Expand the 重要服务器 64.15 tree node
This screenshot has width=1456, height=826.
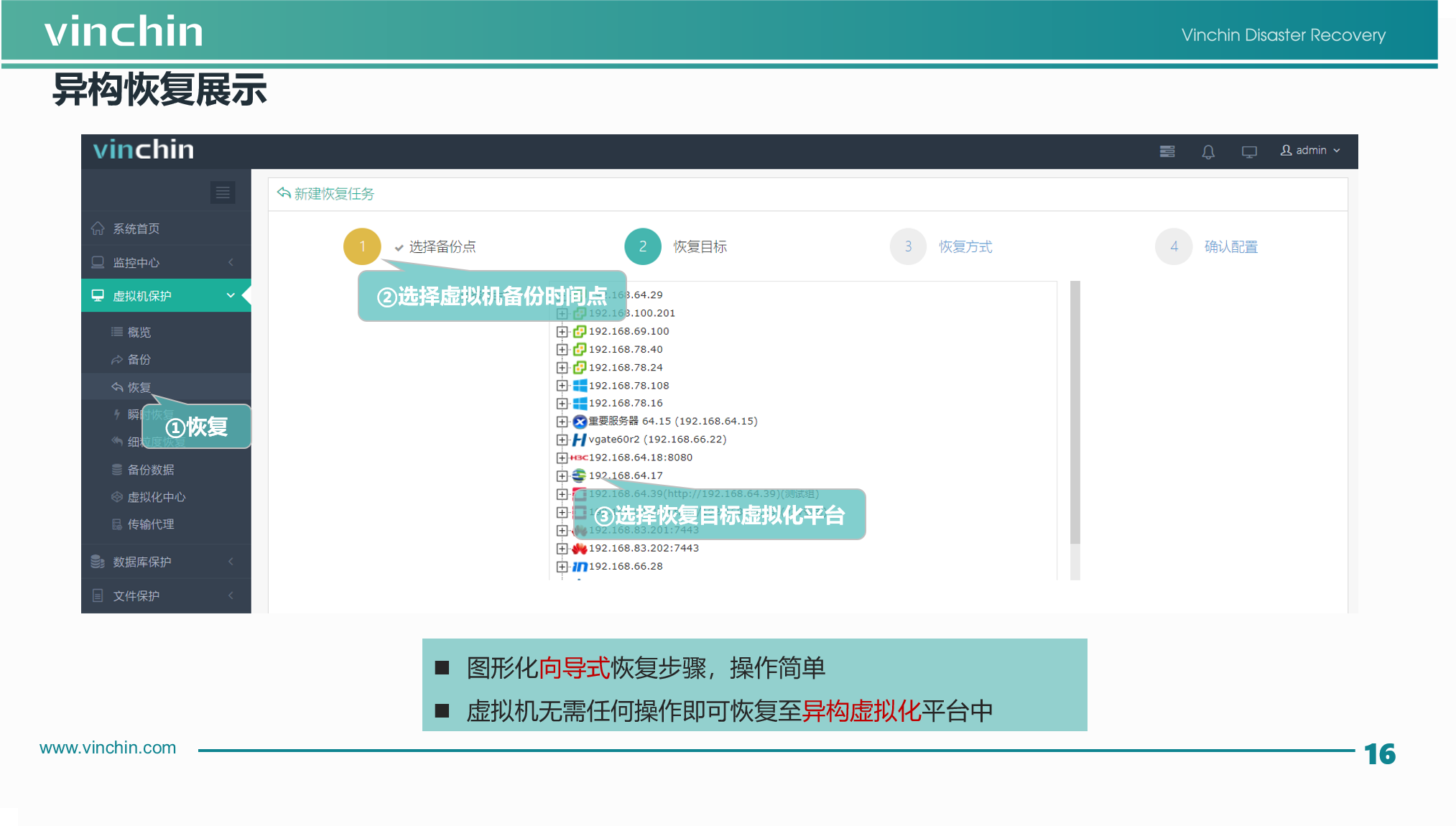pyautogui.click(x=562, y=422)
